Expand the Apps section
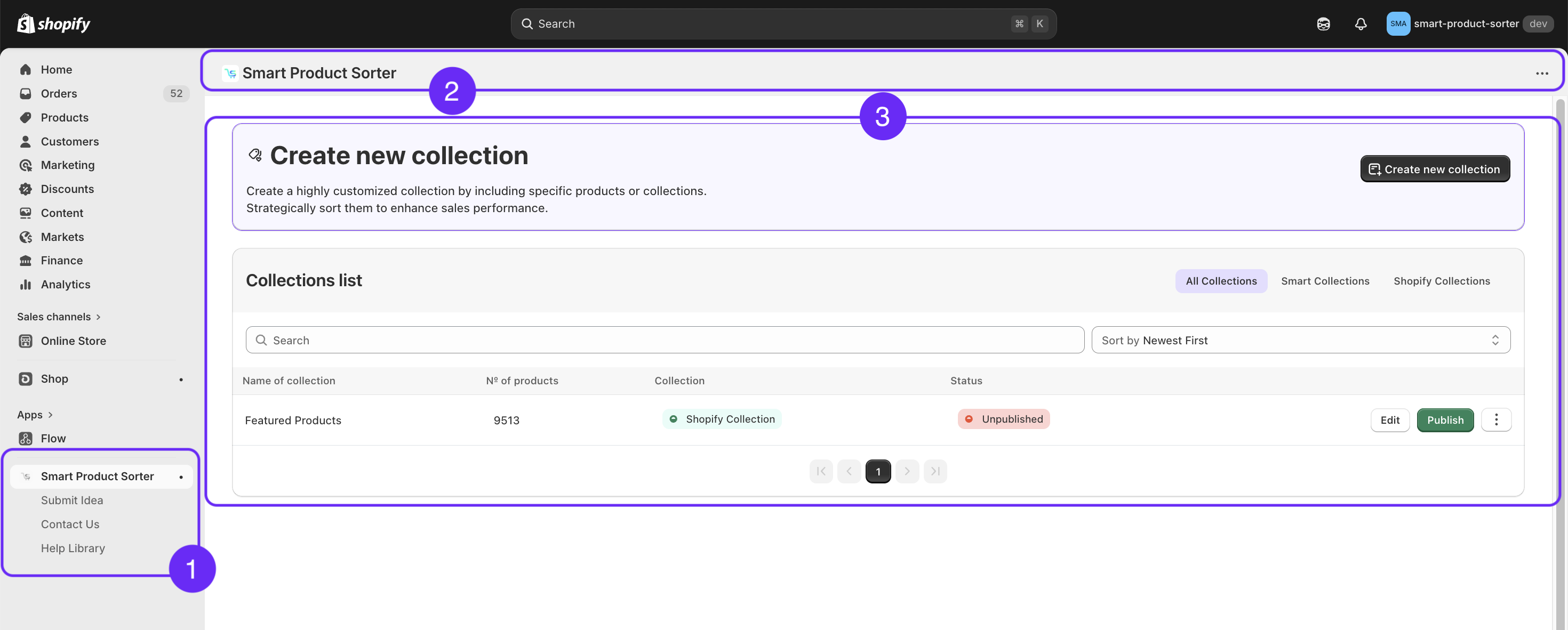This screenshot has height=630, width=1568. click(x=35, y=415)
